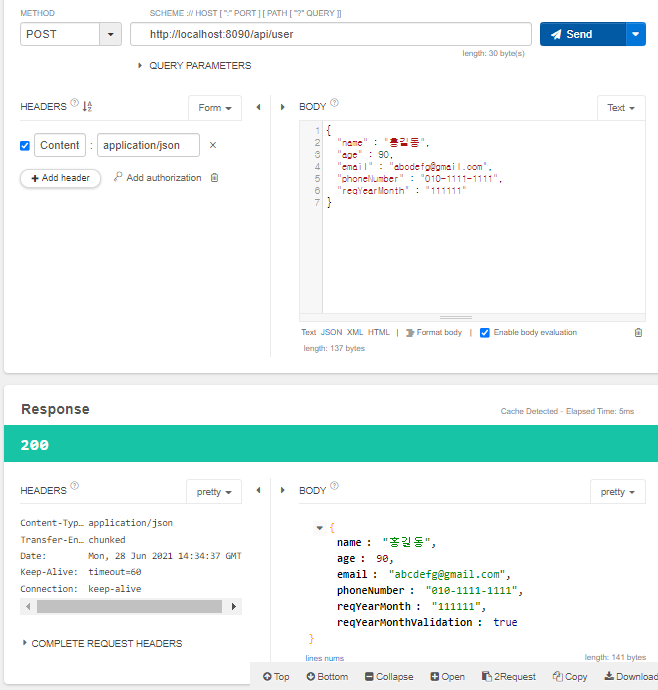Clear request body with trash icon
This screenshot has height=690, width=658.
pyautogui.click(x=638, y=333)
